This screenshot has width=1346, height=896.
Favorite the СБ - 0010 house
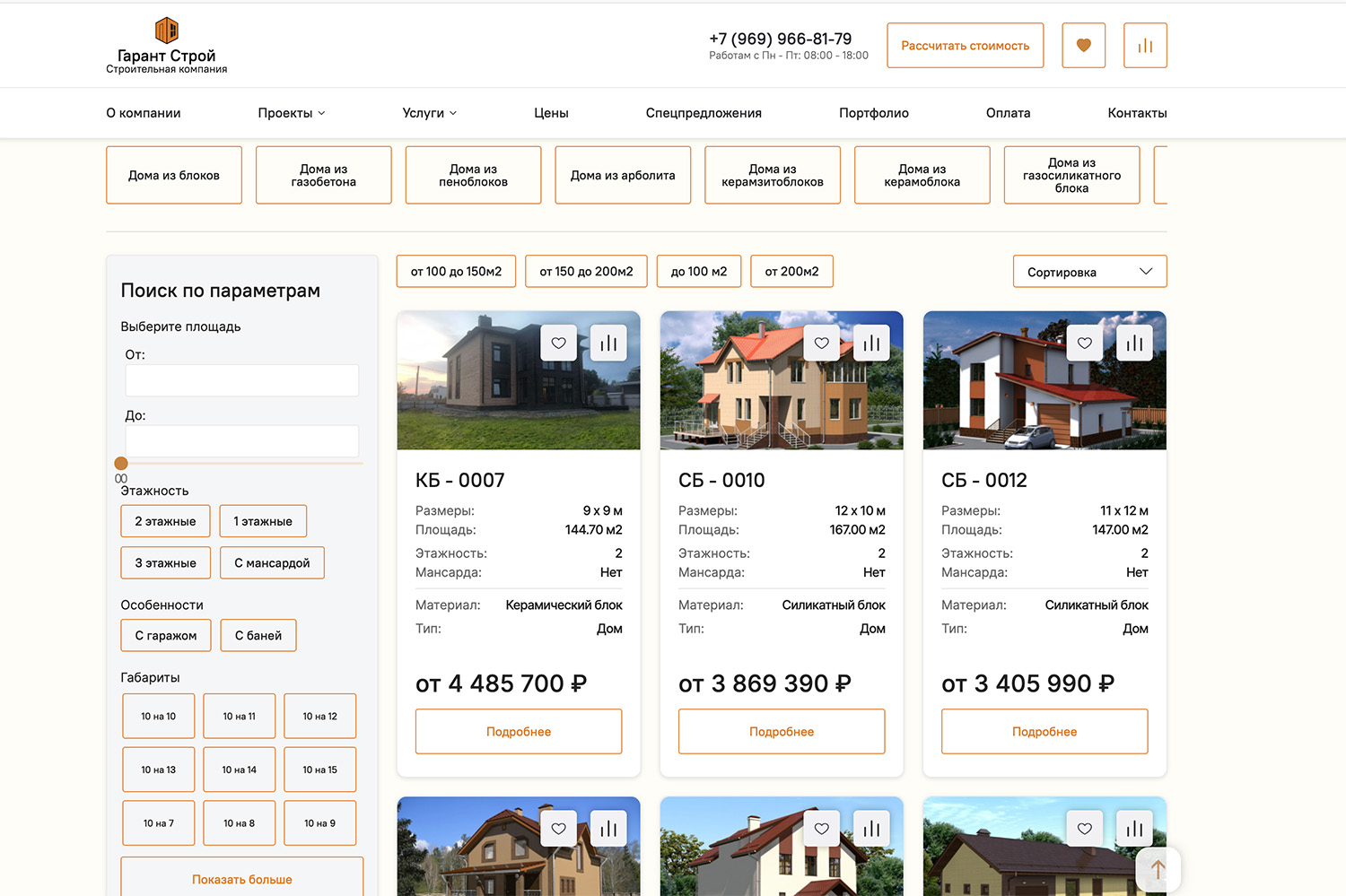[821, 344]
